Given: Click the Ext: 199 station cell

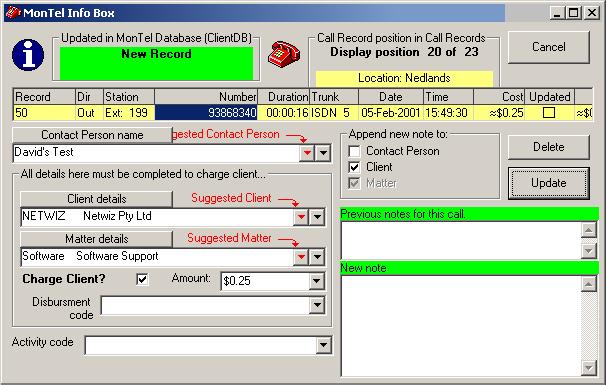Looking at the screenshot, I should [x=129, y=113].
